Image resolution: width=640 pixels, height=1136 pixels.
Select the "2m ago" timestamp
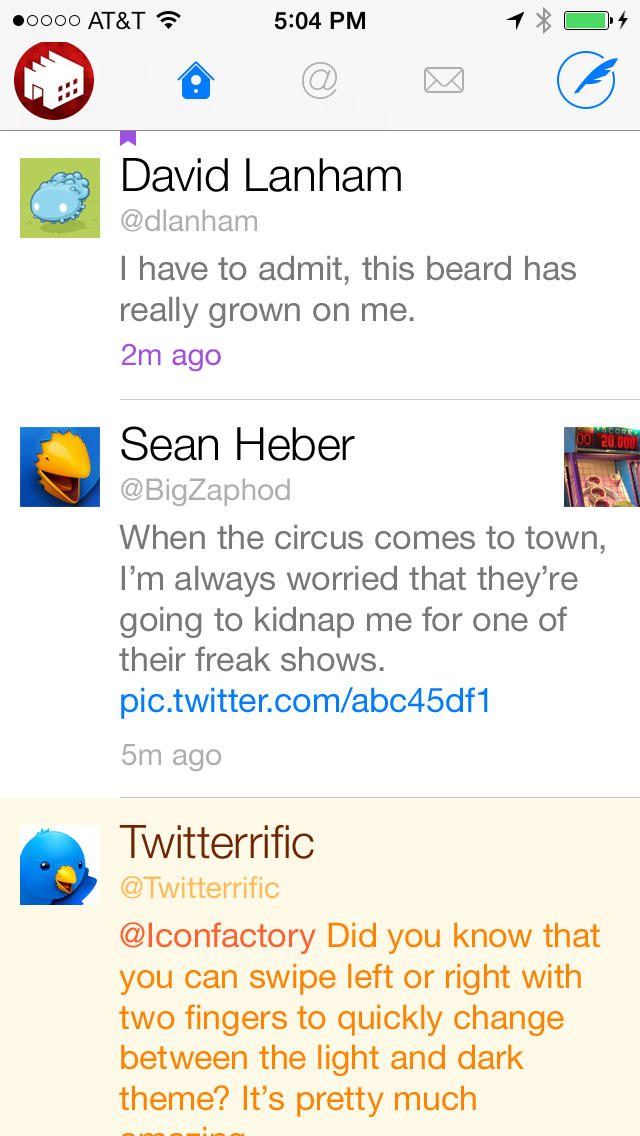coord(171,355)
